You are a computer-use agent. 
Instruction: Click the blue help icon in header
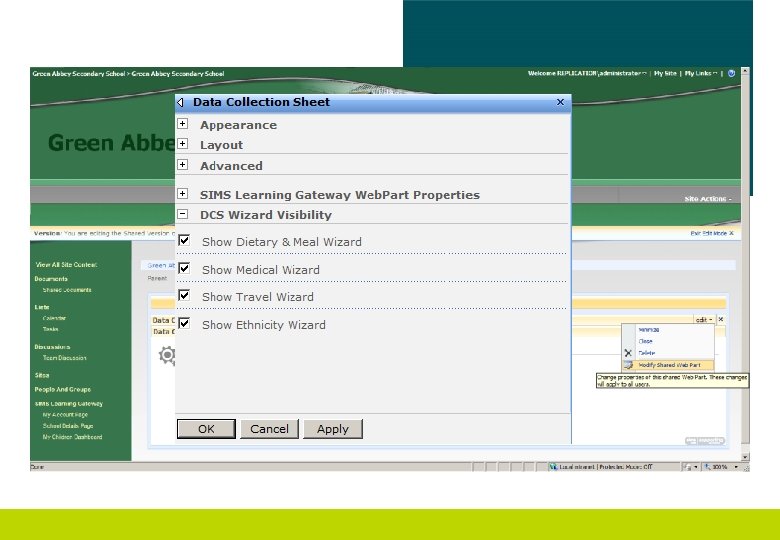click(x=731, y=73)
